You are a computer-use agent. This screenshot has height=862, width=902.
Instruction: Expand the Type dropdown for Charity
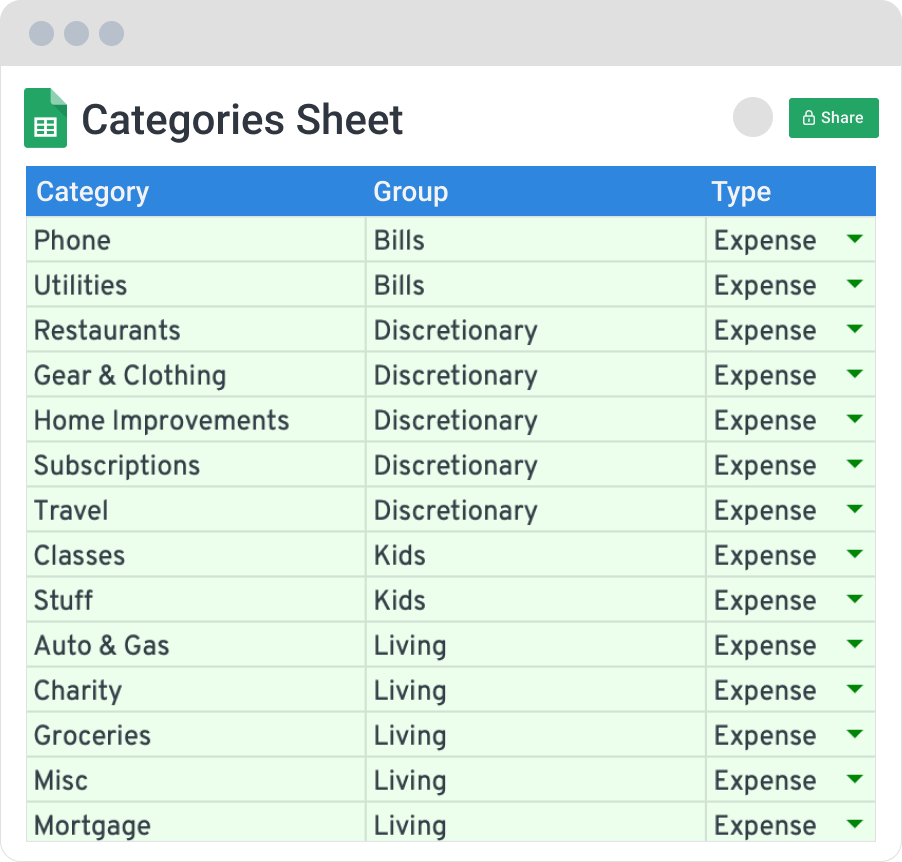click(x=855, y=689)
